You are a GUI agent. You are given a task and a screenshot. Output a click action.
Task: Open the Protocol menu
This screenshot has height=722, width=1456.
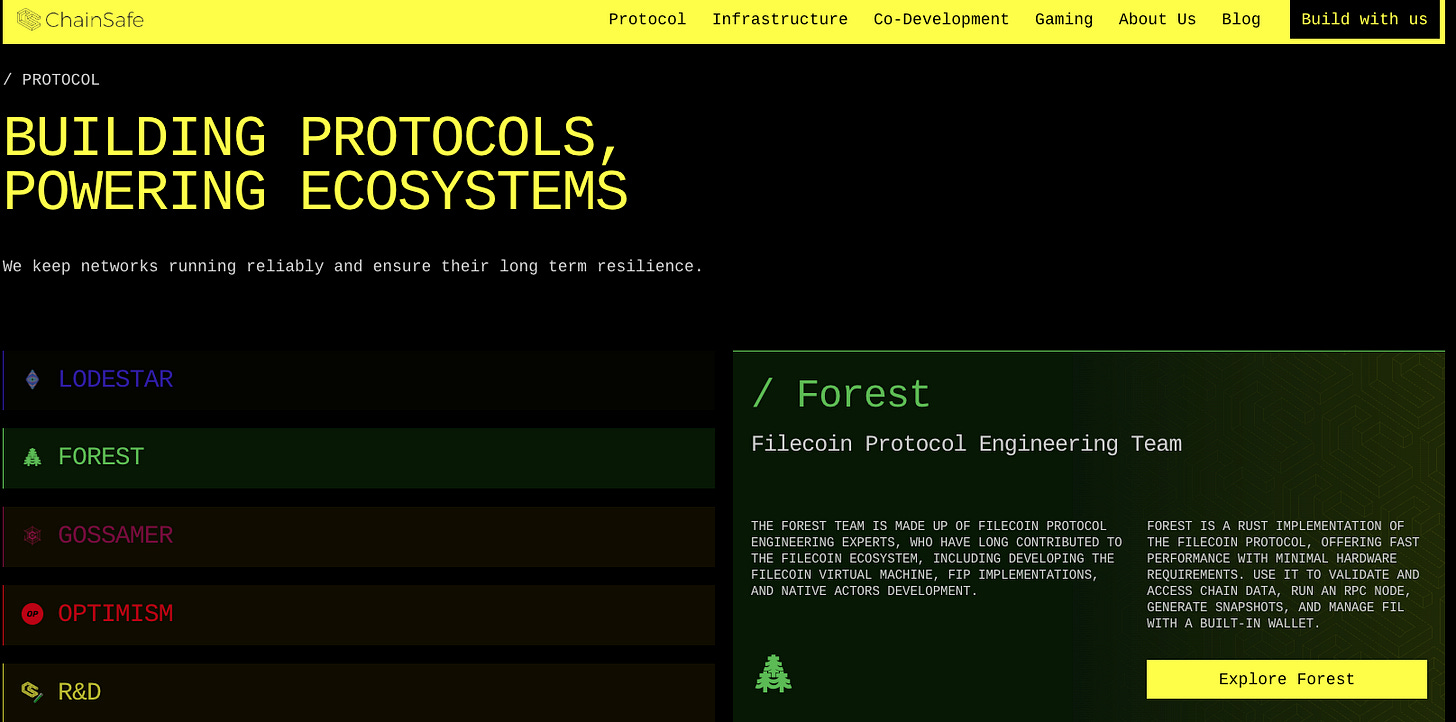click(647, 19)
